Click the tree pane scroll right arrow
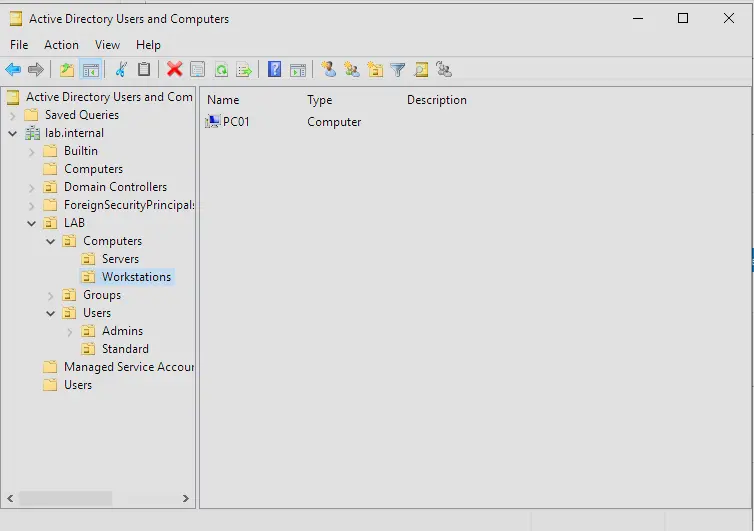The width and height of the screenshot is (754, 531). click(x=186, y=499)
